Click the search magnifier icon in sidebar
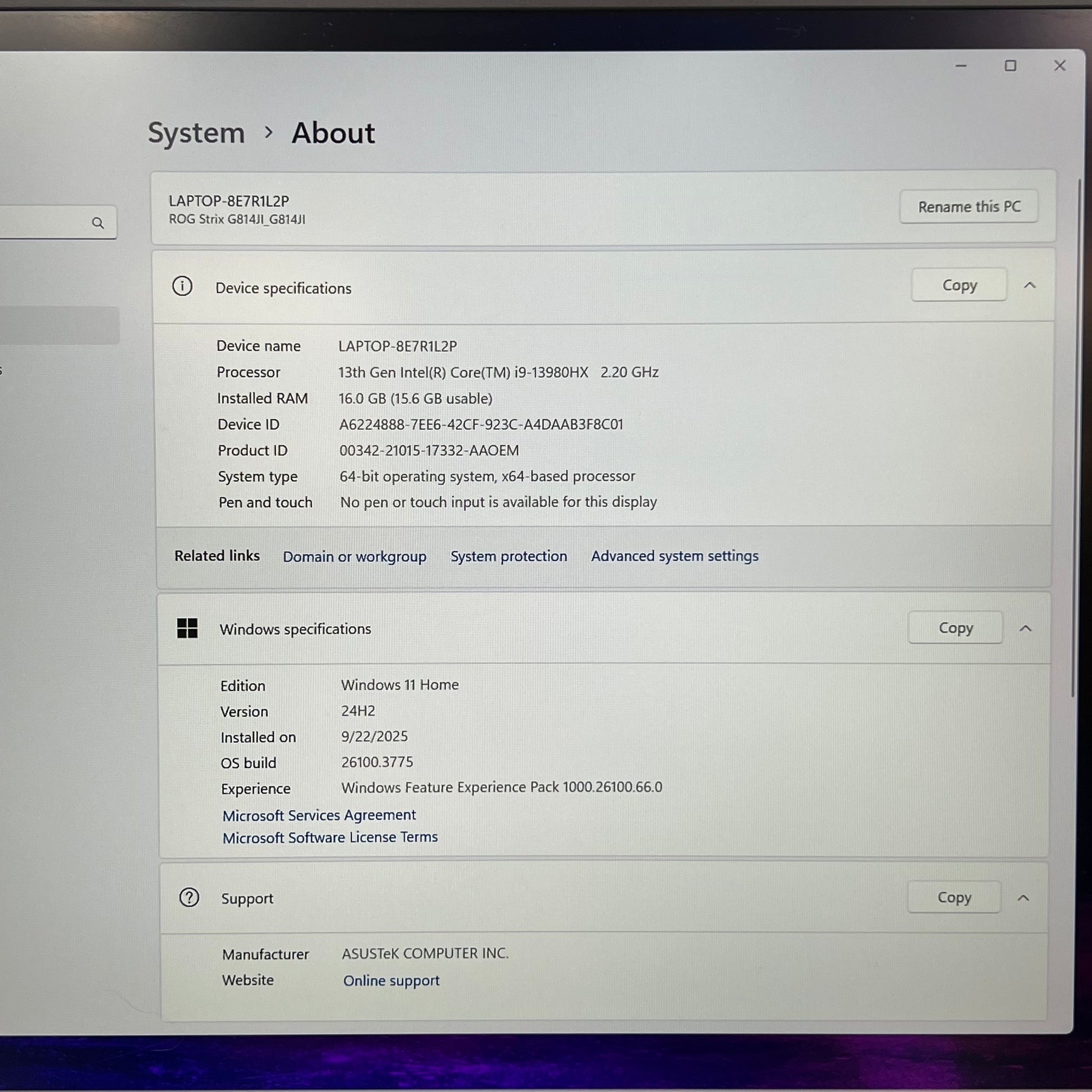1092x1092 pixels. pyautogui.click(x=98, y=223)
